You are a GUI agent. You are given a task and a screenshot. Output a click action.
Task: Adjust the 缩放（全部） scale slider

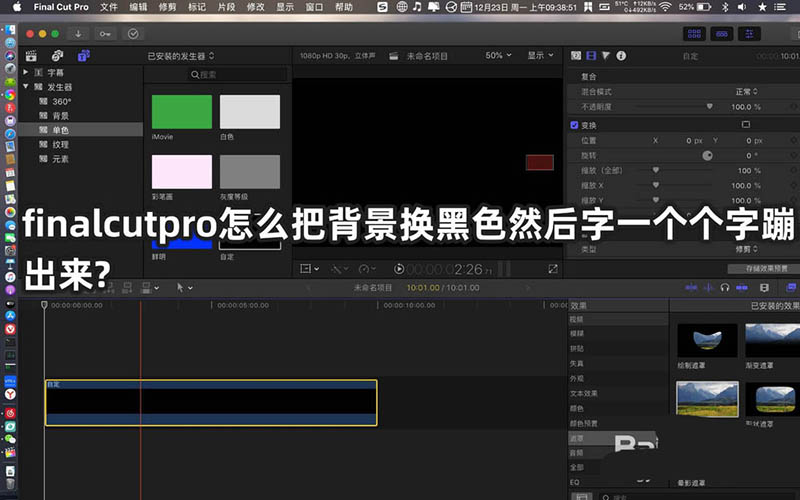(x=656, y=170)
